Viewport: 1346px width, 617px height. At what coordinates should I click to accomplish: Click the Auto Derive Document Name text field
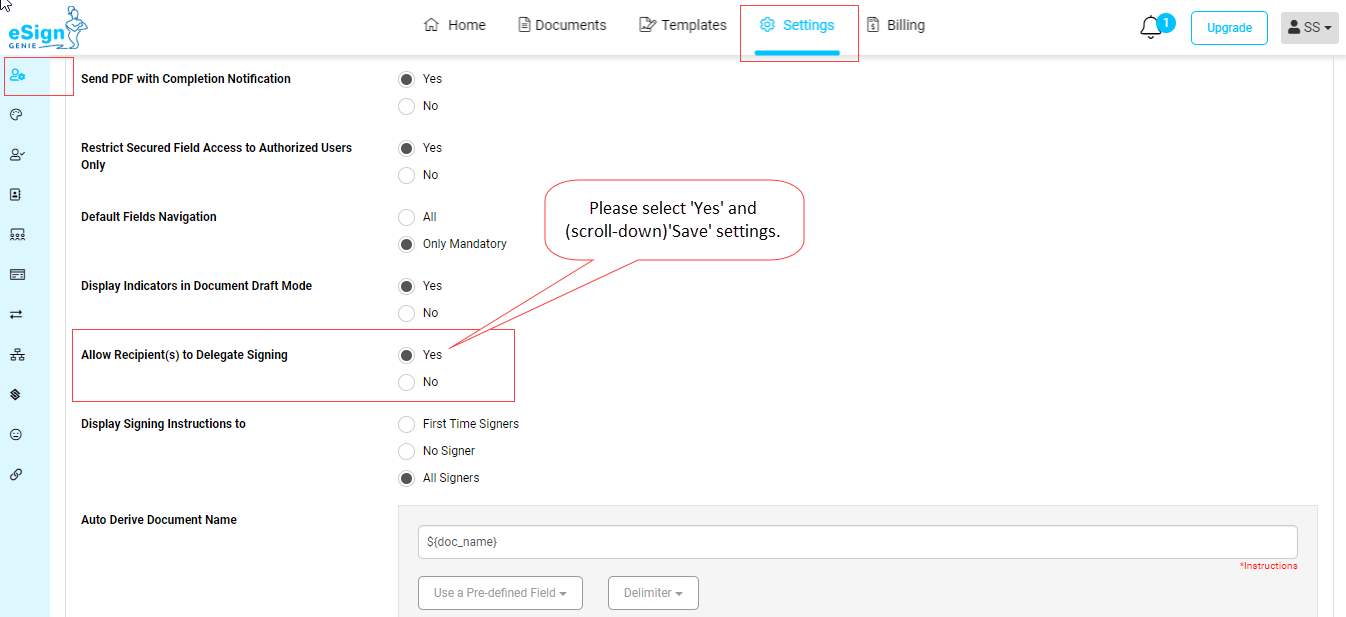857,542
